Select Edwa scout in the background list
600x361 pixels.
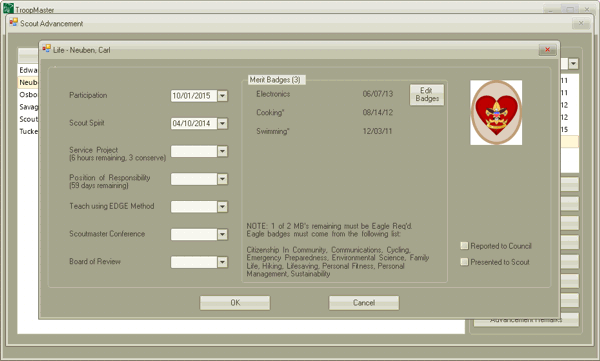click(28, 70)
